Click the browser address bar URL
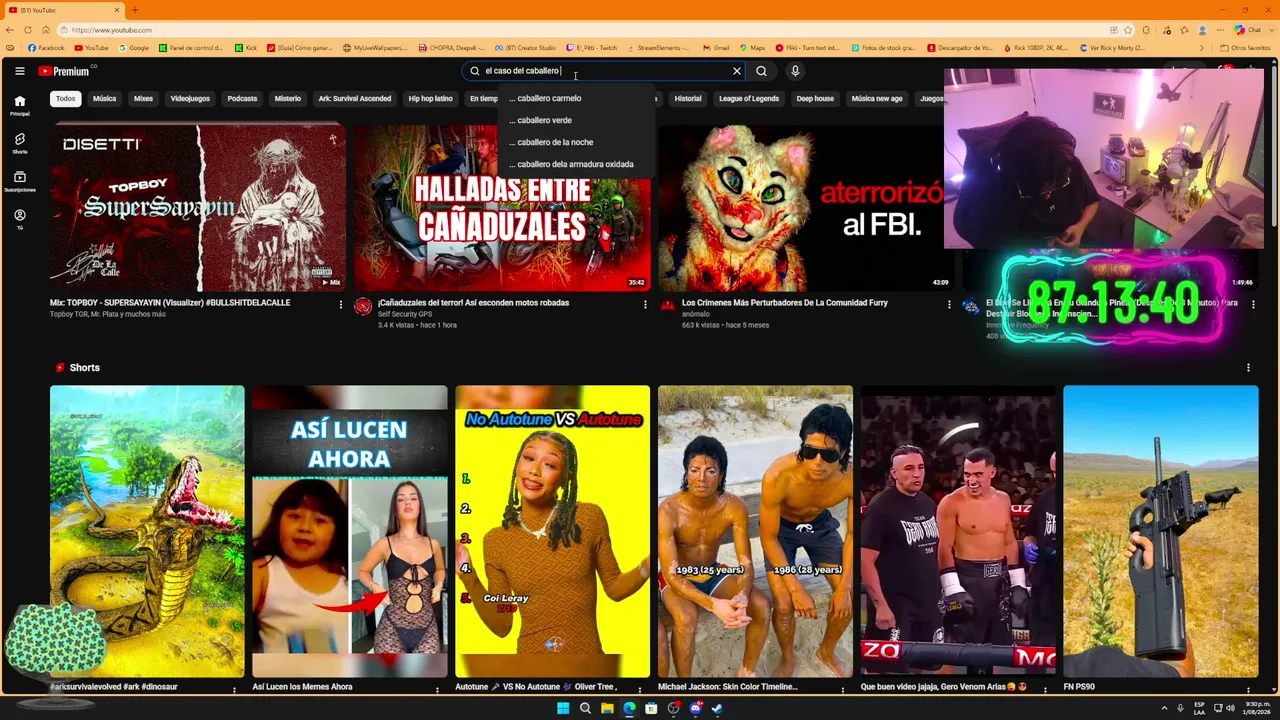Viewport: 1280px width, 720px height. point(111,30)
